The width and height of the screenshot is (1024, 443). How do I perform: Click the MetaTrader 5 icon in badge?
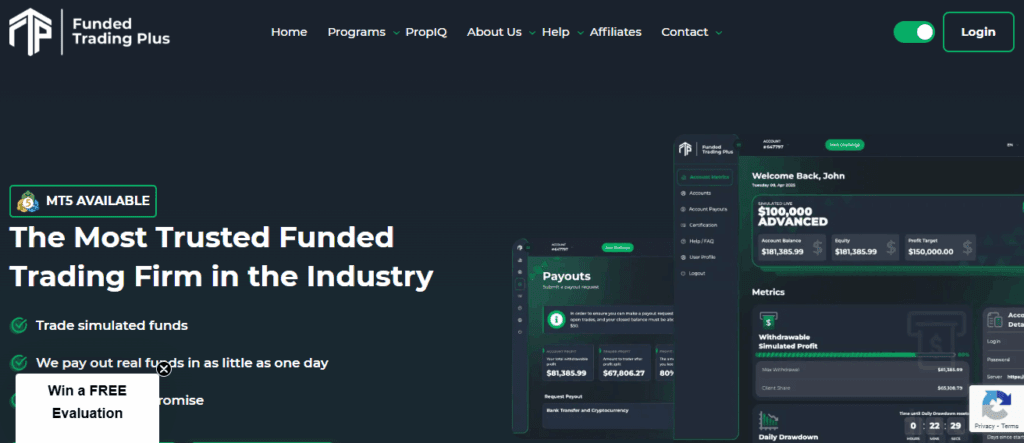coord(28,201)
